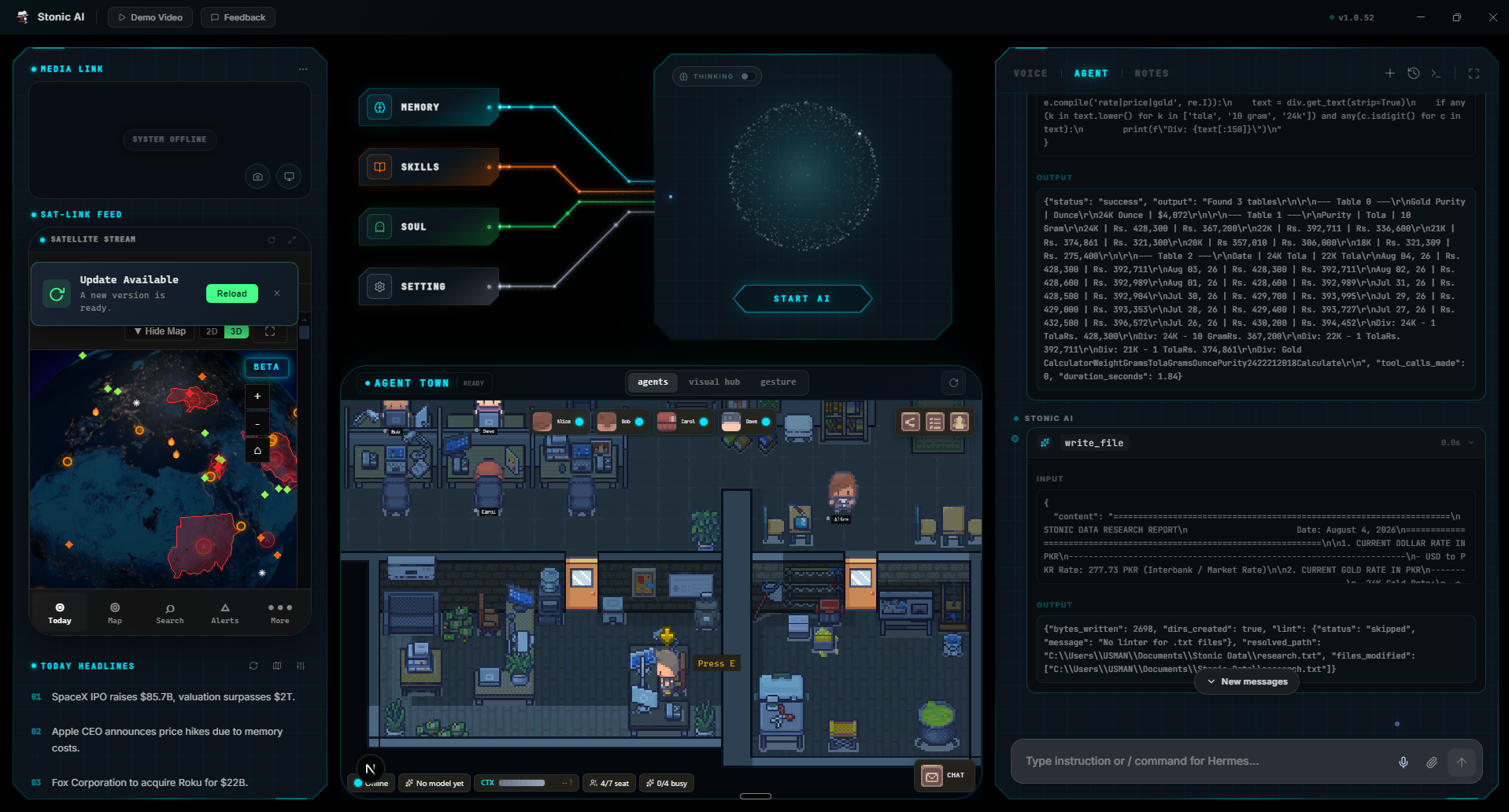The width and height of the screenshot is (1509, 812).
Task: Open the Today tab in satellite feed
Action: tap(60, 613)
